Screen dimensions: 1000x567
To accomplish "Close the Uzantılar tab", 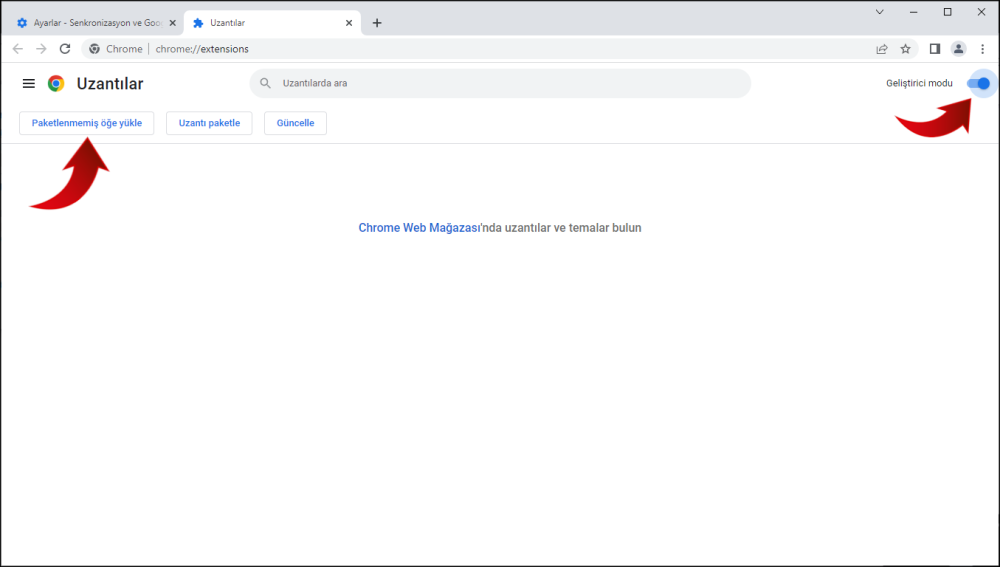I will pyautogui.click(x=349, y=23).
